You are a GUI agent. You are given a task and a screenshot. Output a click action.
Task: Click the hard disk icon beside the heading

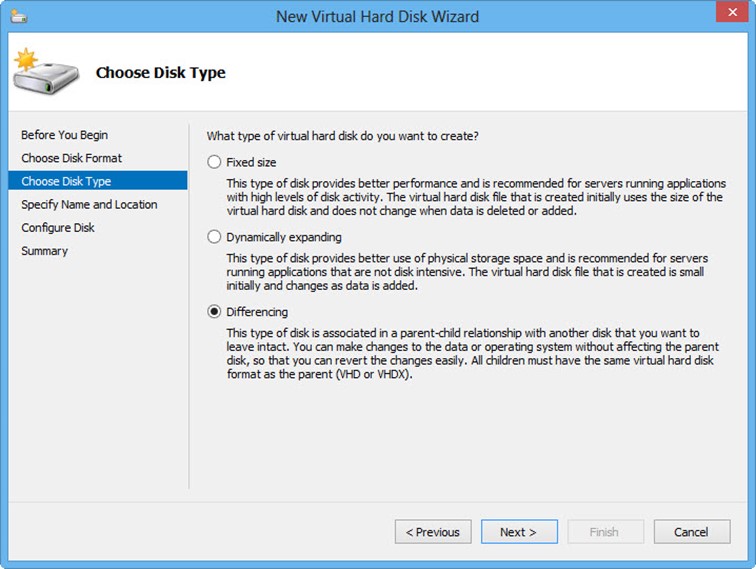45,71
